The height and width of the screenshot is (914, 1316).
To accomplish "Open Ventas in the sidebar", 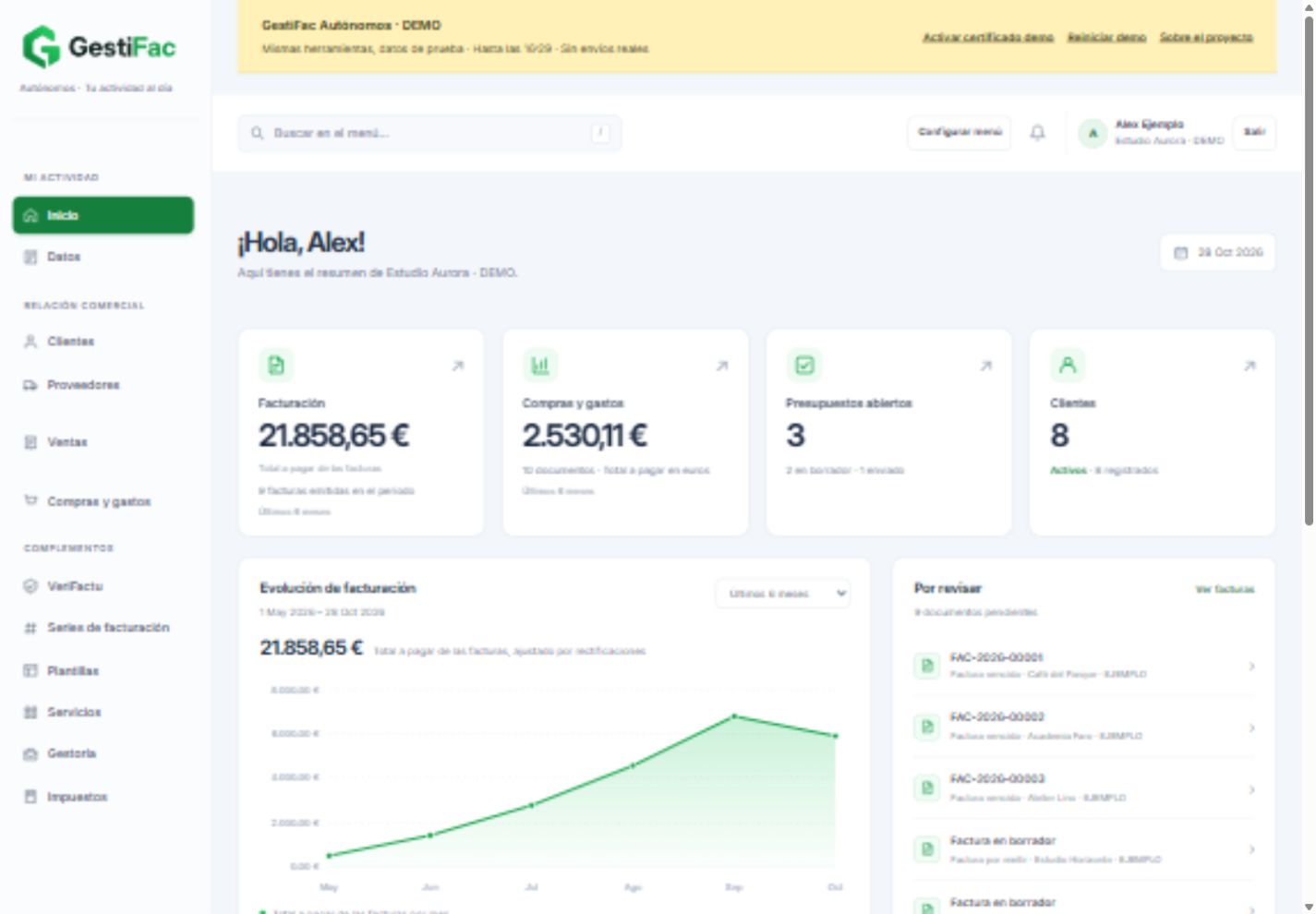I will (103, 442).
